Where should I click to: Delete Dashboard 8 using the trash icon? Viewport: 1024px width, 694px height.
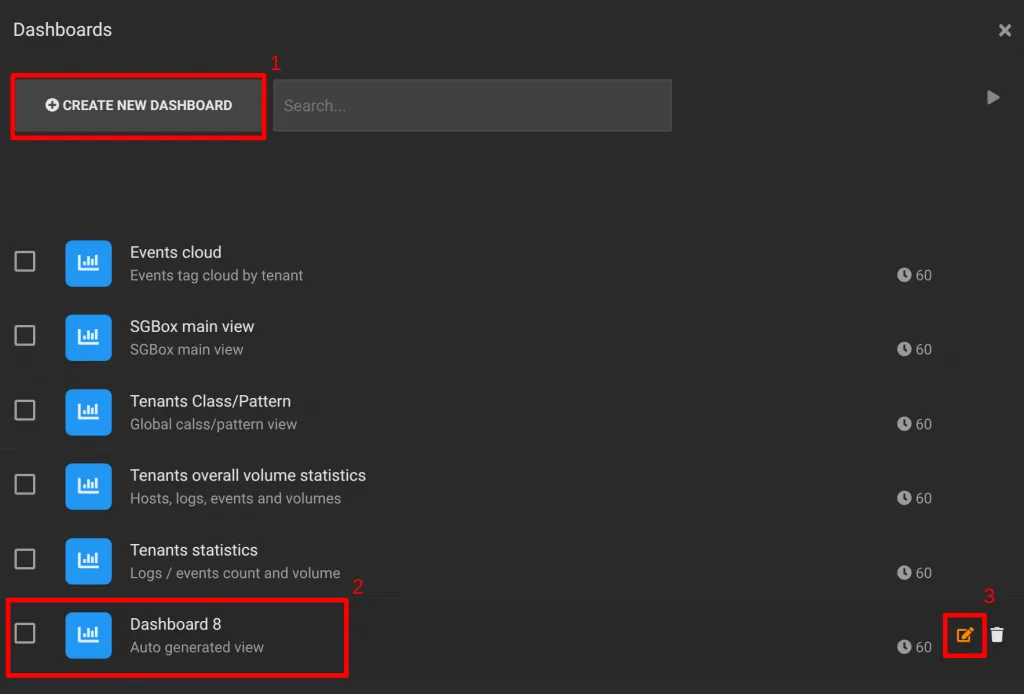pos(997,635)
